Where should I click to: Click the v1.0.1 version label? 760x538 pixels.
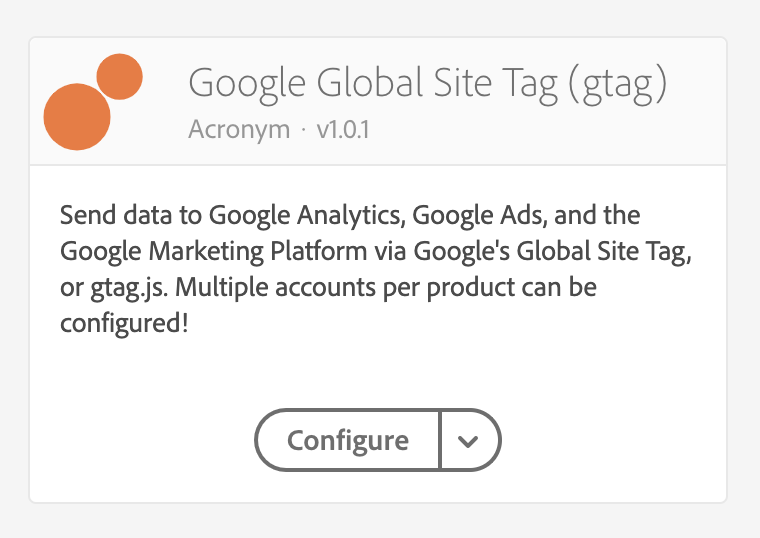tap(343, 130)
